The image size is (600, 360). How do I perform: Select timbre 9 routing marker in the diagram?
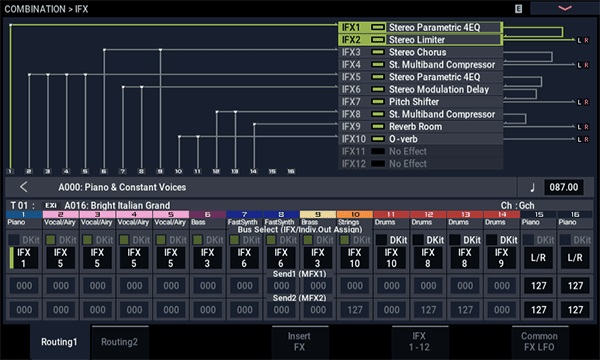(160, 171)
